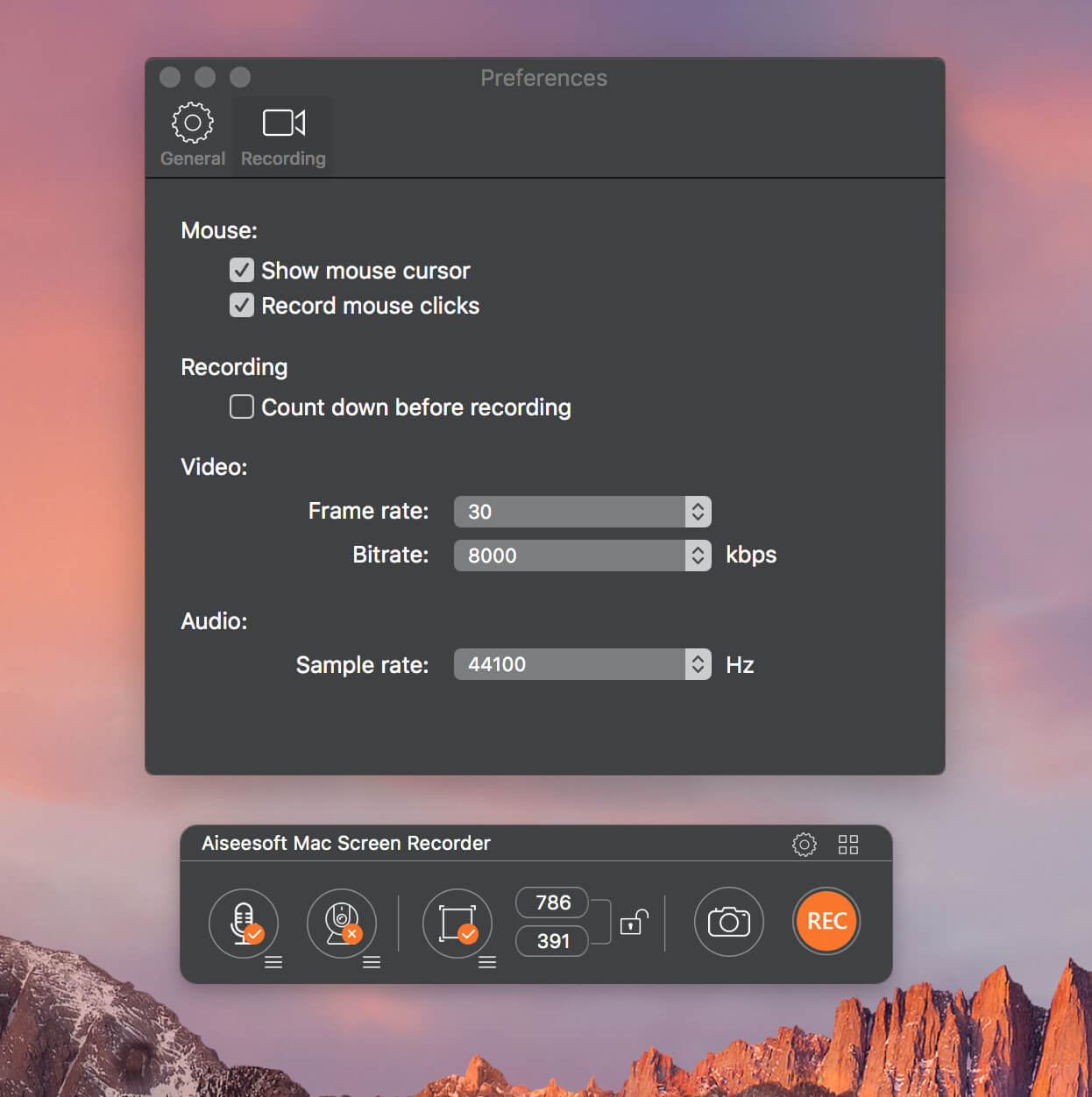
Task: Open the General preferences tab
Action: pyautogui.click(x=193, y=135)
